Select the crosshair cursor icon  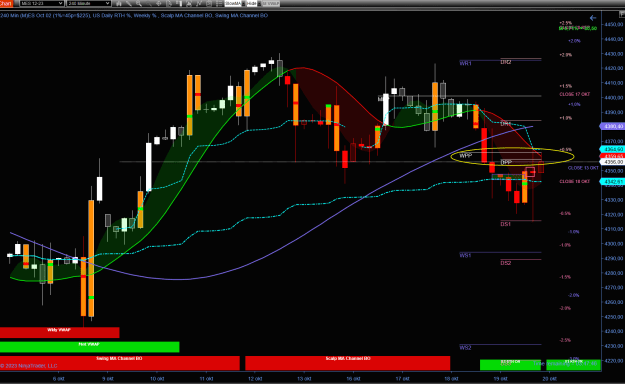click(159, 3)
